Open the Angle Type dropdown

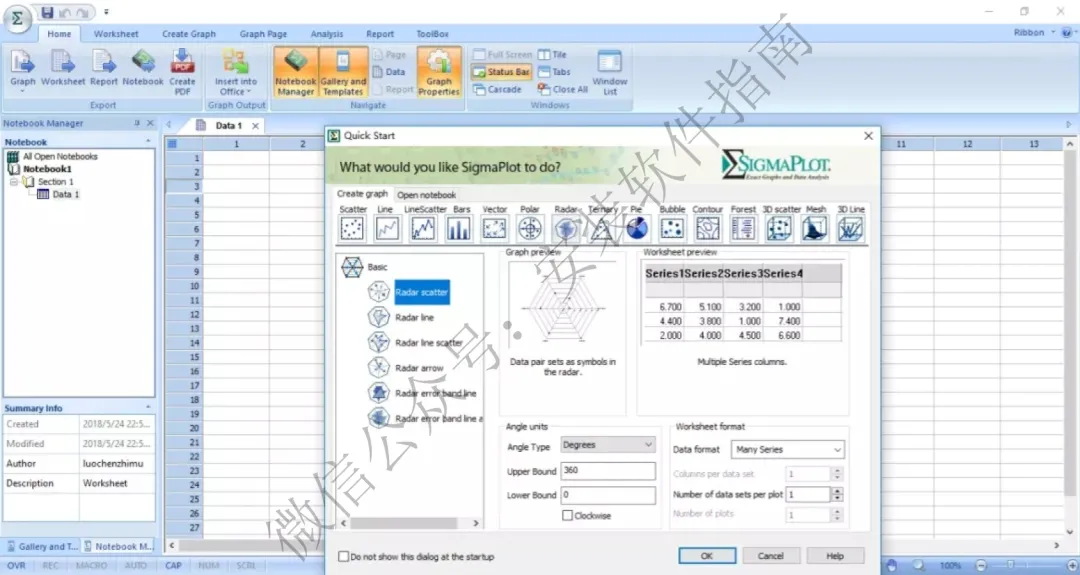(x=608, y=445)
